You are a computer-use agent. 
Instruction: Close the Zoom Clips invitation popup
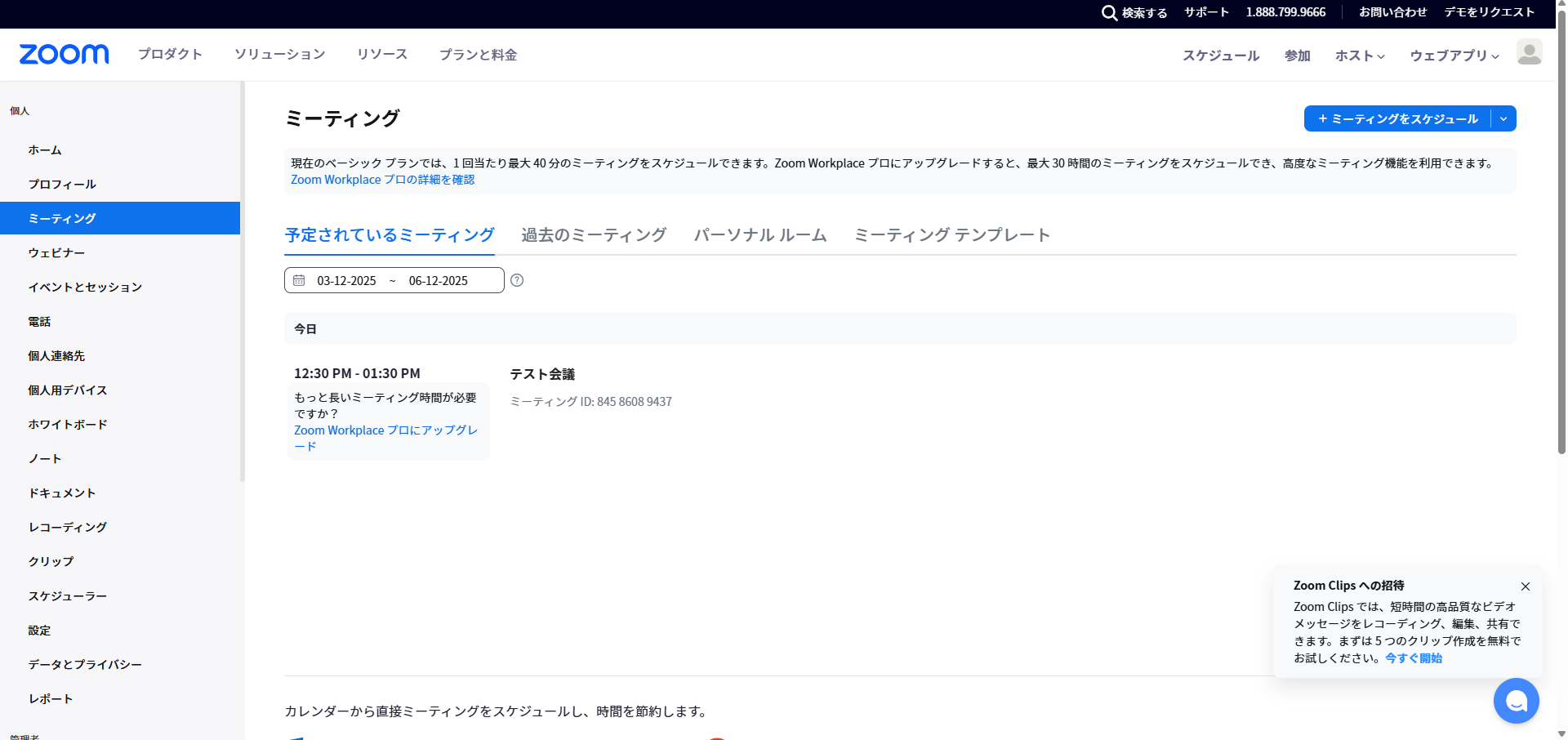1526,586
